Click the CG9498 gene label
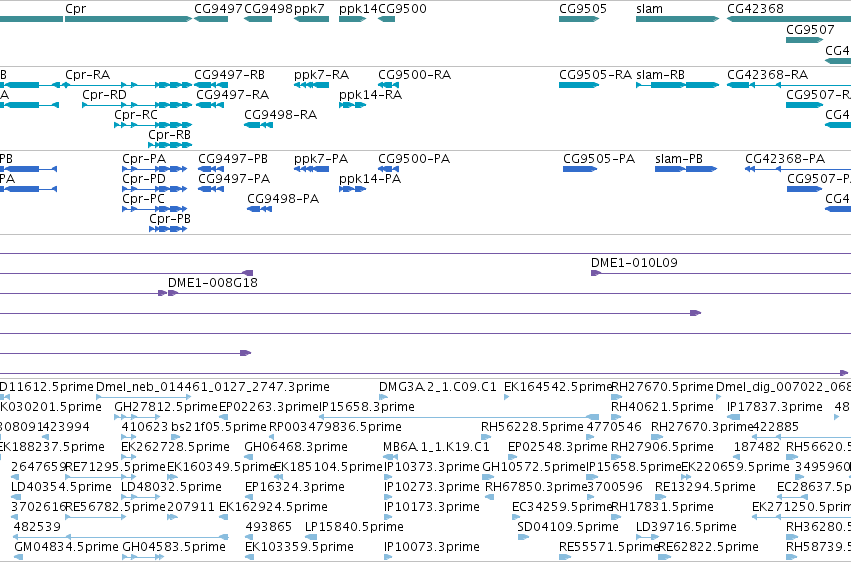This screenshot has height=562, width=851. [x=268, y=9]
